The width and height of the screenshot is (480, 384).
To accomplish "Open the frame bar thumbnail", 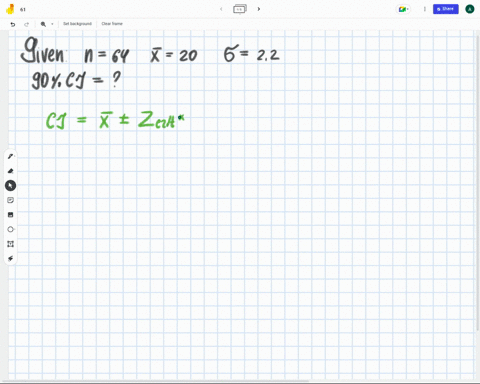I will point(240,9).
